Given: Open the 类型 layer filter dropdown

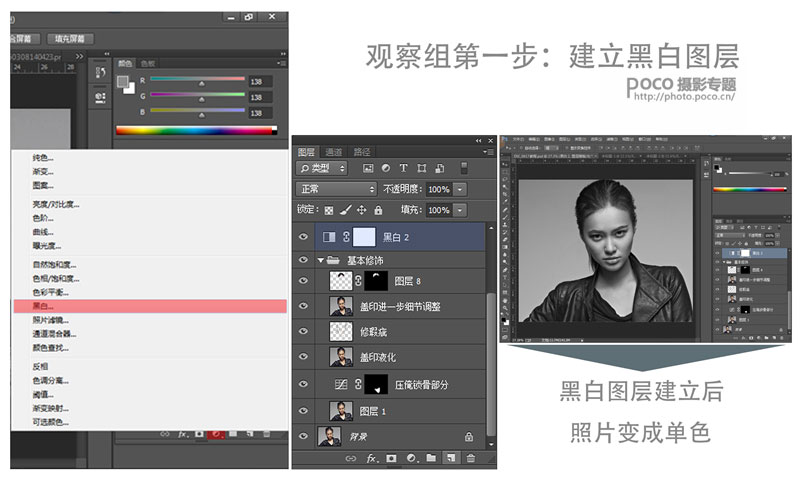Looking at the screenshot, I should tap(322, 168).
